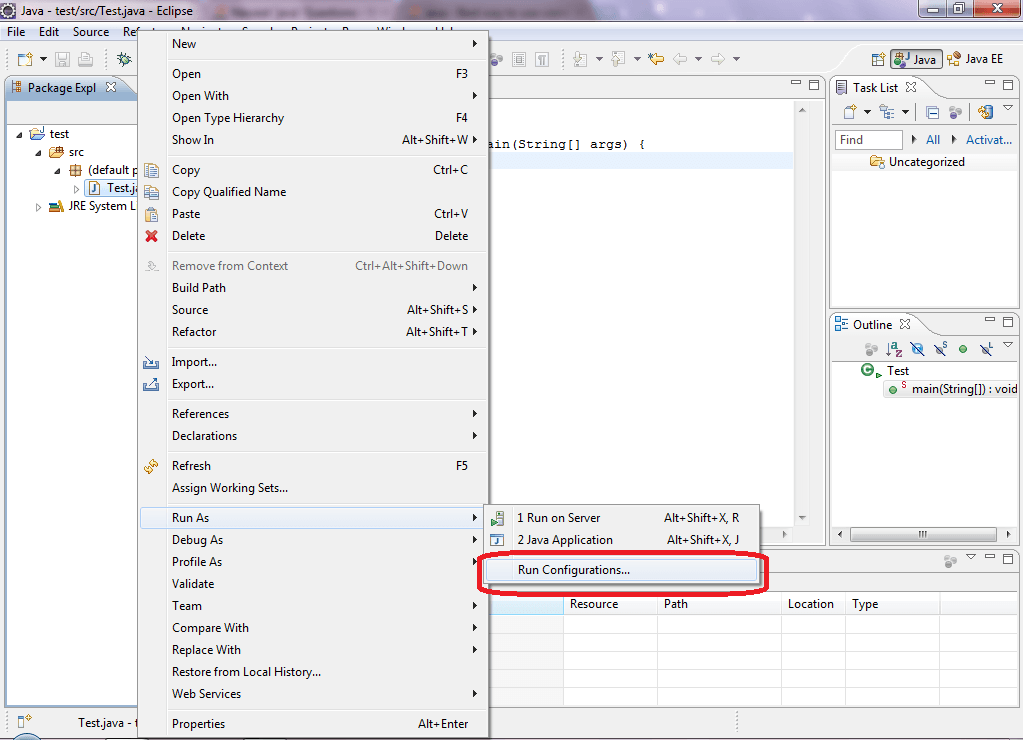The image size is (1023, 740).
Task: Choose 2 Java Application in Run As submenu
Action: [564, 540]
